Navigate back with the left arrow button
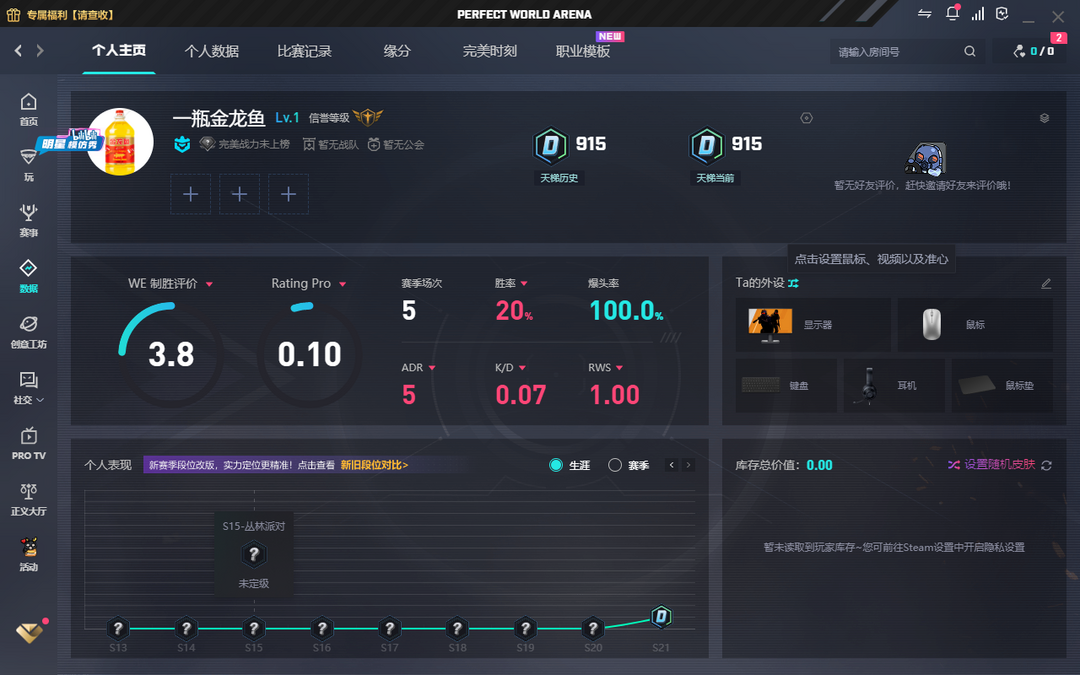Screen dimensions: 1080x675 (19, 50)
